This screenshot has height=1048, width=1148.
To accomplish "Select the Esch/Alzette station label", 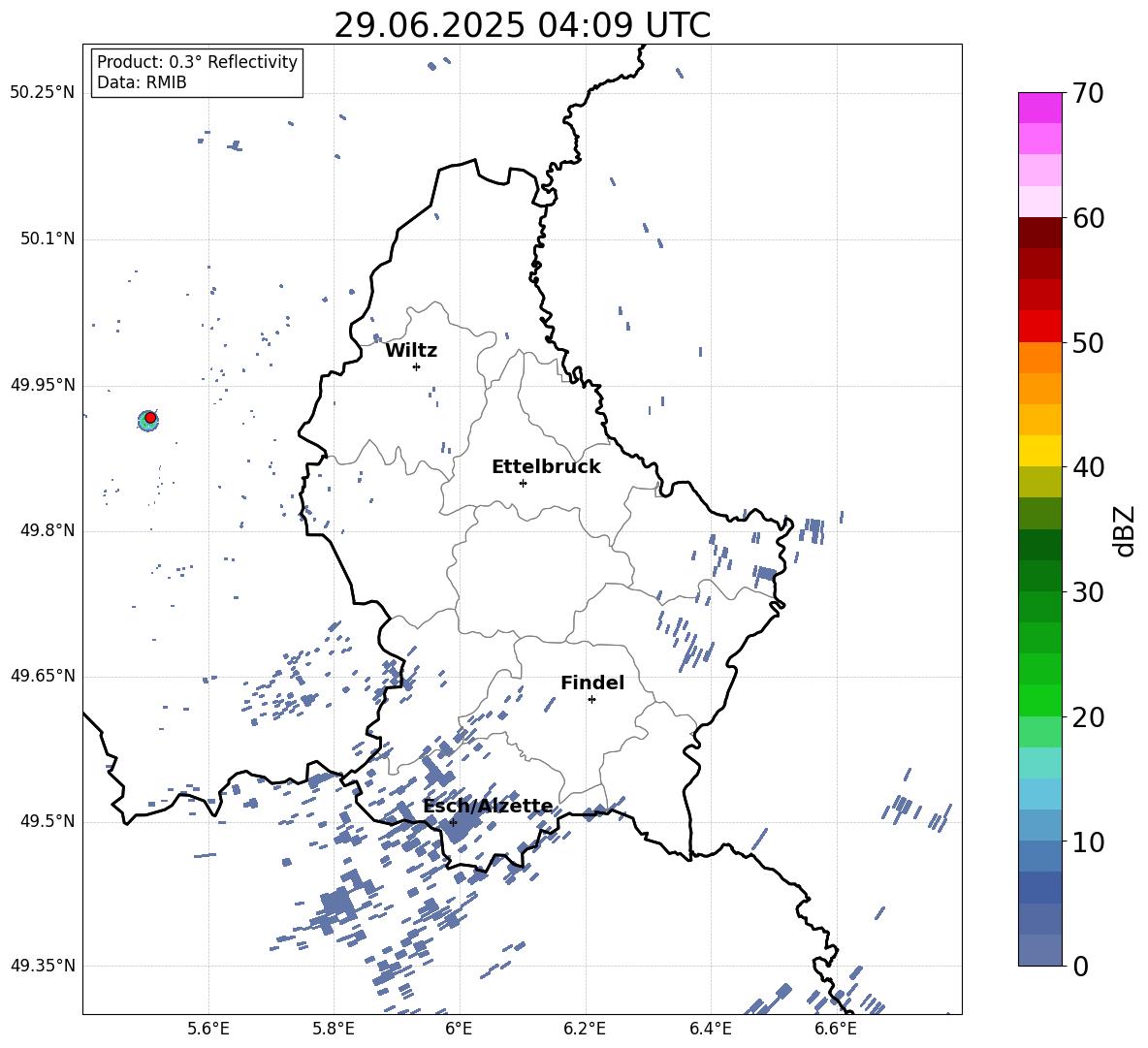I will (488, 806).
